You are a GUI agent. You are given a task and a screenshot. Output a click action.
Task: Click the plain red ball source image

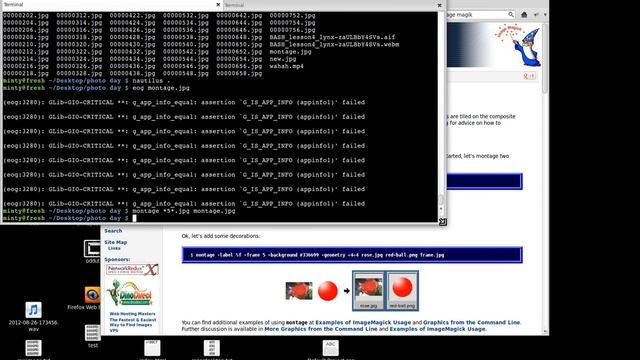tap(327, 291)
